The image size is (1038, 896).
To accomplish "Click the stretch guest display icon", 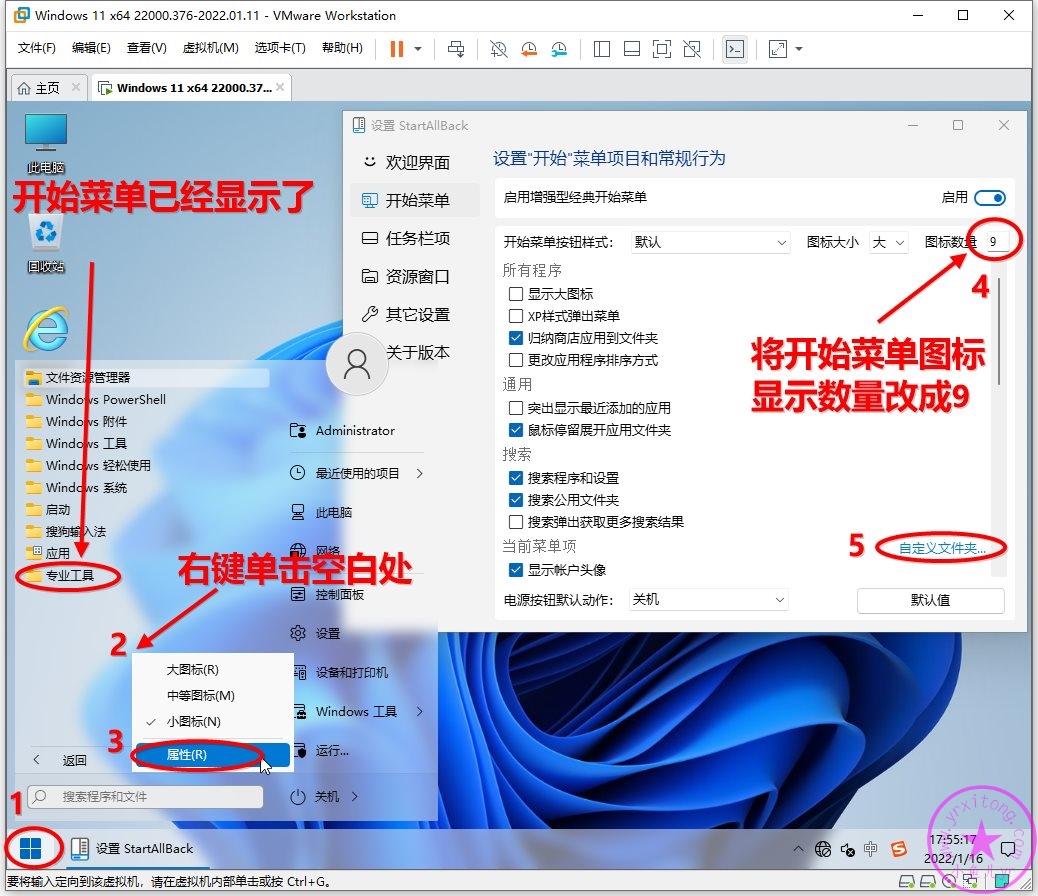I will click(x=778, y=49).
